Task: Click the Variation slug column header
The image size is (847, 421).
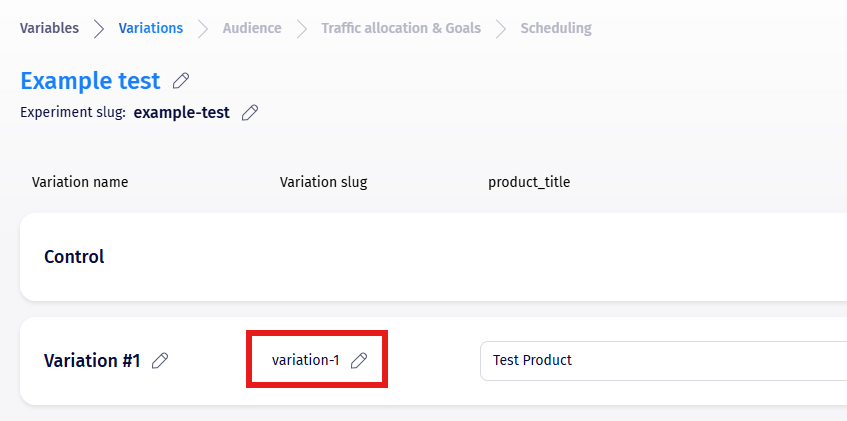Action: tap(323, 182)
